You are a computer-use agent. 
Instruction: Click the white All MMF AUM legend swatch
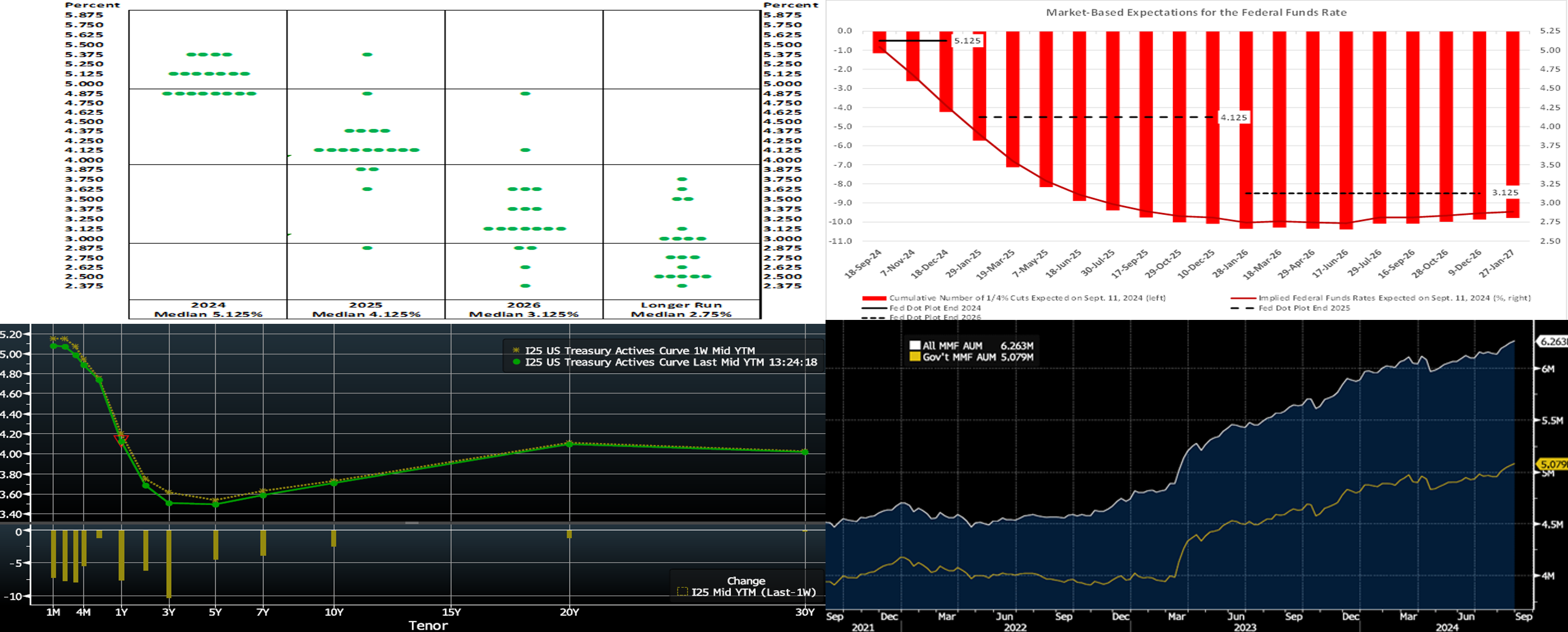click(915, 345)
